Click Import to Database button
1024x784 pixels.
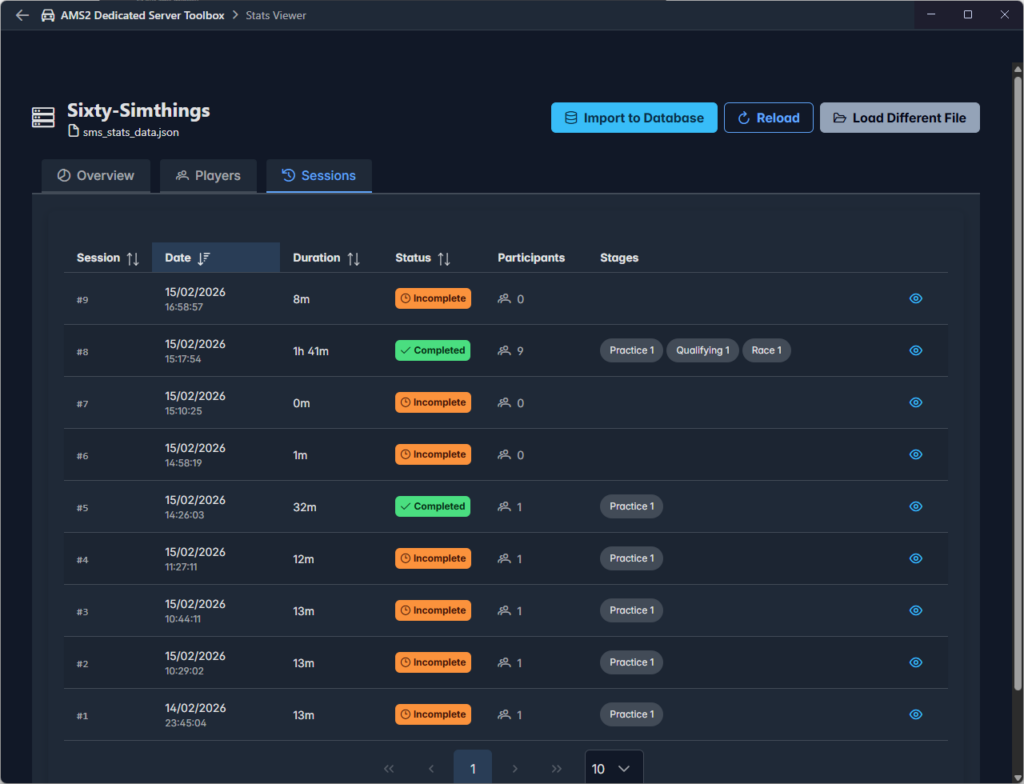634,118
